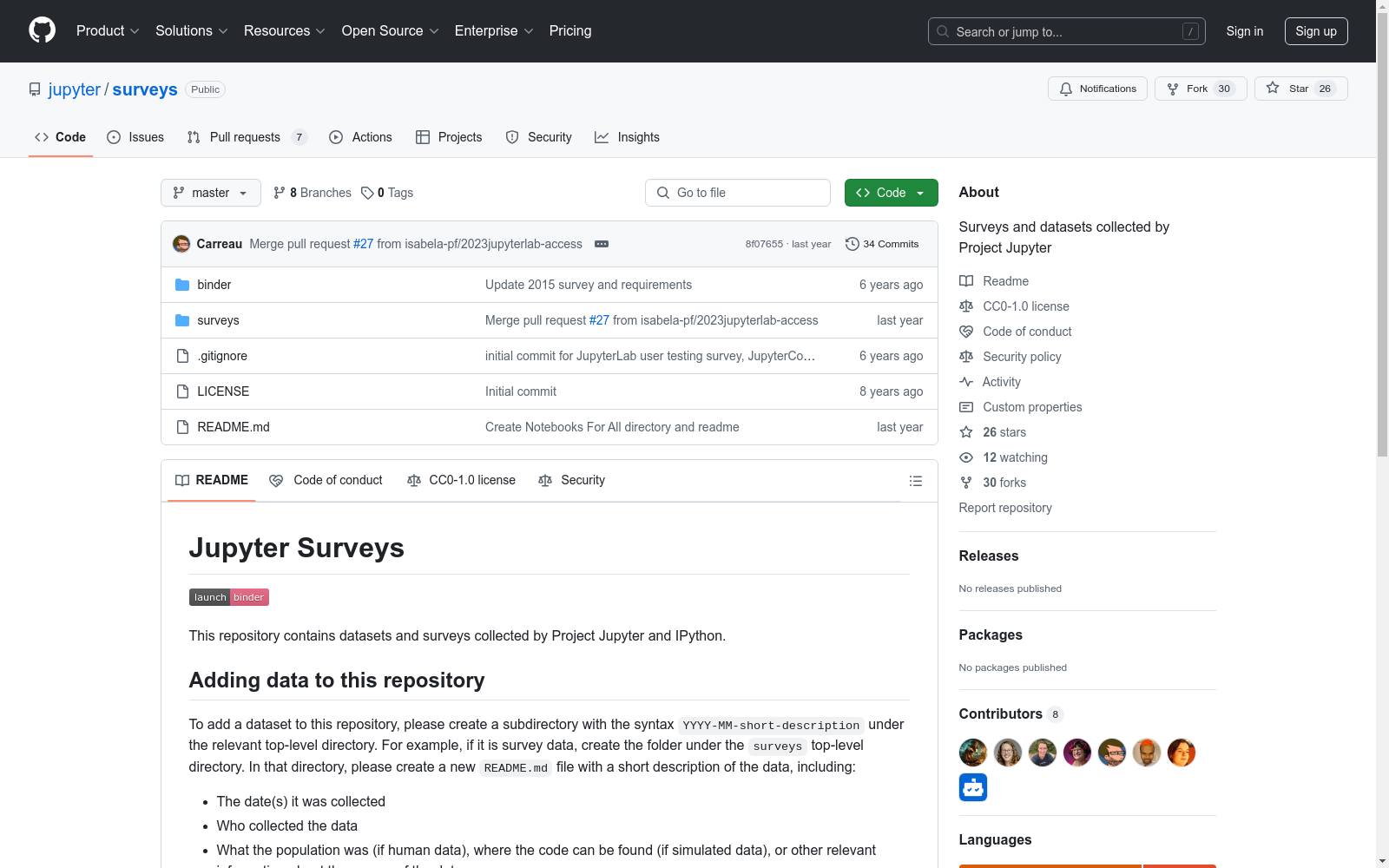Click the Activity pulse icon
This screenshot has height=868, width=1389.
point(966,382)
